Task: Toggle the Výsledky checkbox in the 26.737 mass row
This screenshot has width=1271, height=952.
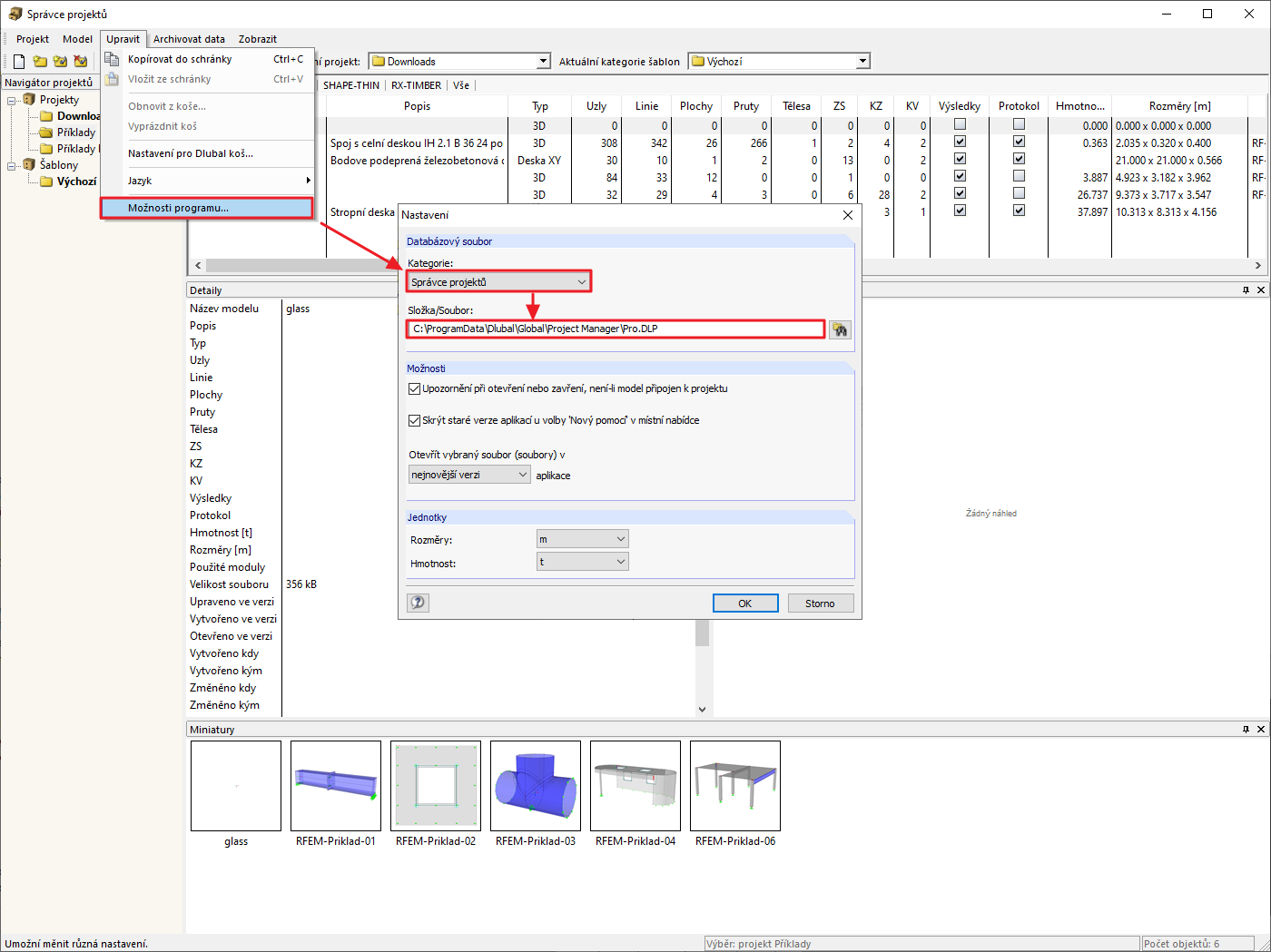Action: (960, 193)
